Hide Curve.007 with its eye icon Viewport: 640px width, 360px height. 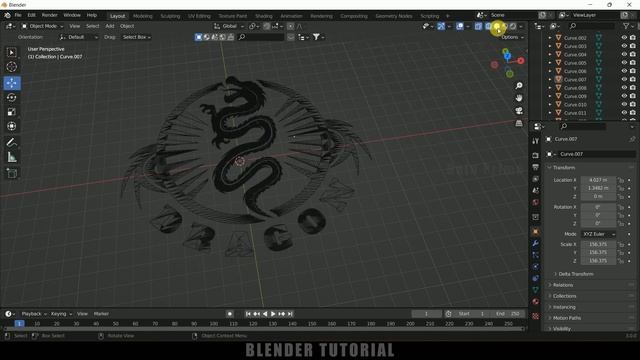point(624,79)
